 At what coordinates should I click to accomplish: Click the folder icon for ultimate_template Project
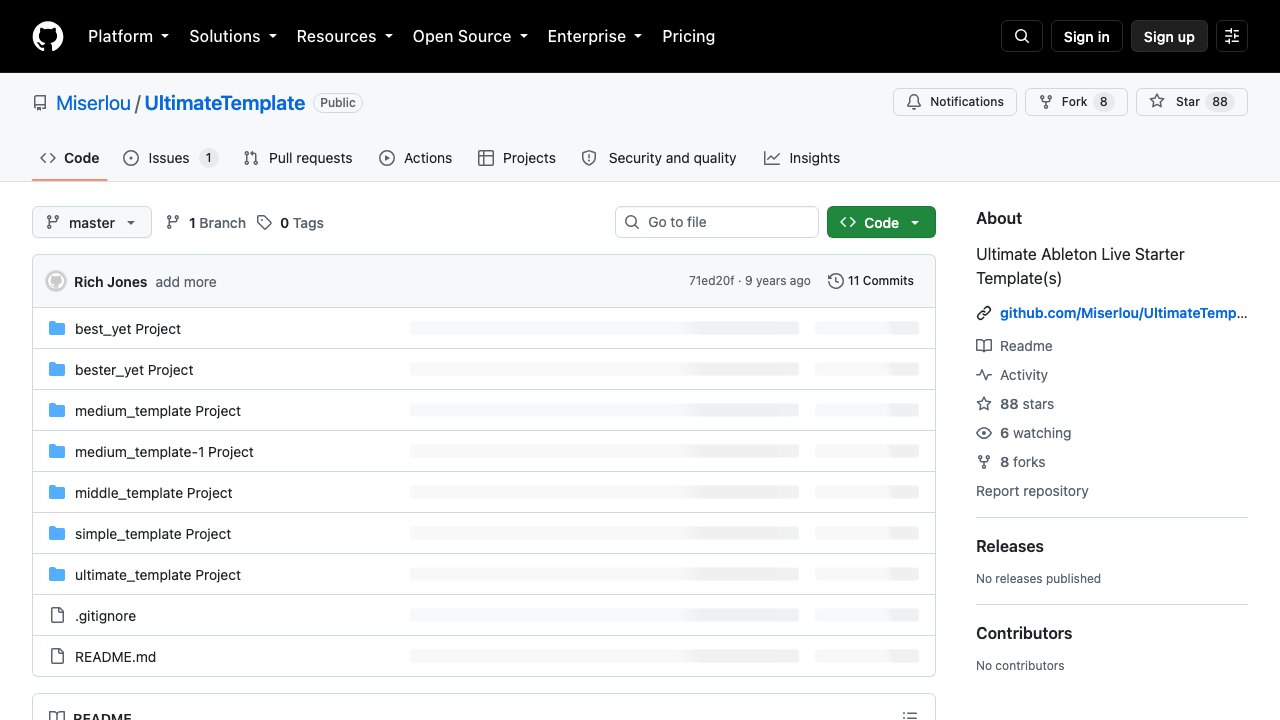[57, 575]
